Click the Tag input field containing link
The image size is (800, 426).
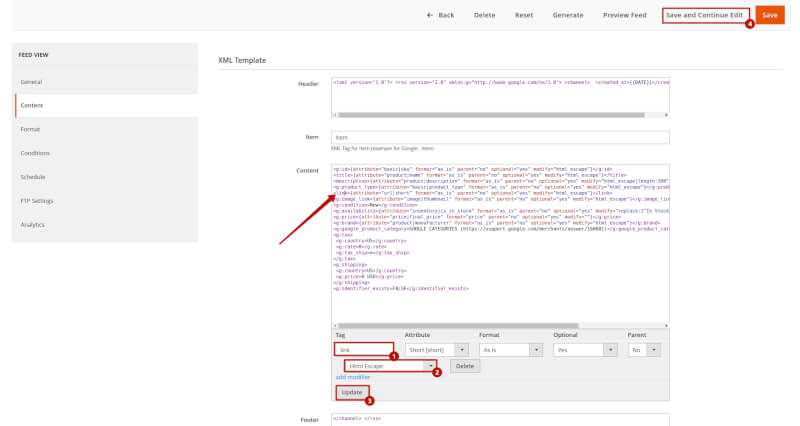point(363,350)
